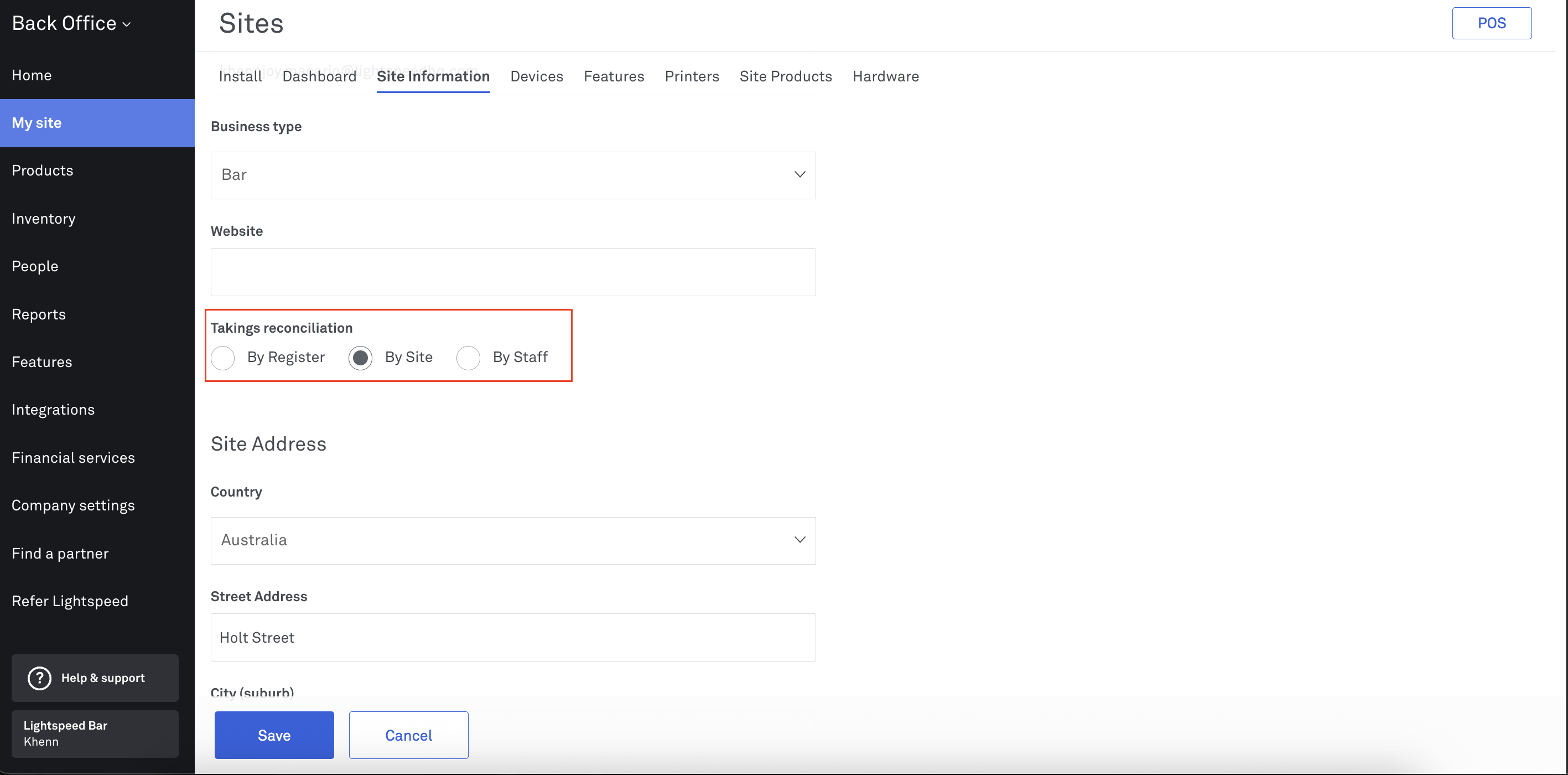Viewport: 1568px width, 775px height.
Task: Open the POS button at top right
Action: tap(1491, 23)
